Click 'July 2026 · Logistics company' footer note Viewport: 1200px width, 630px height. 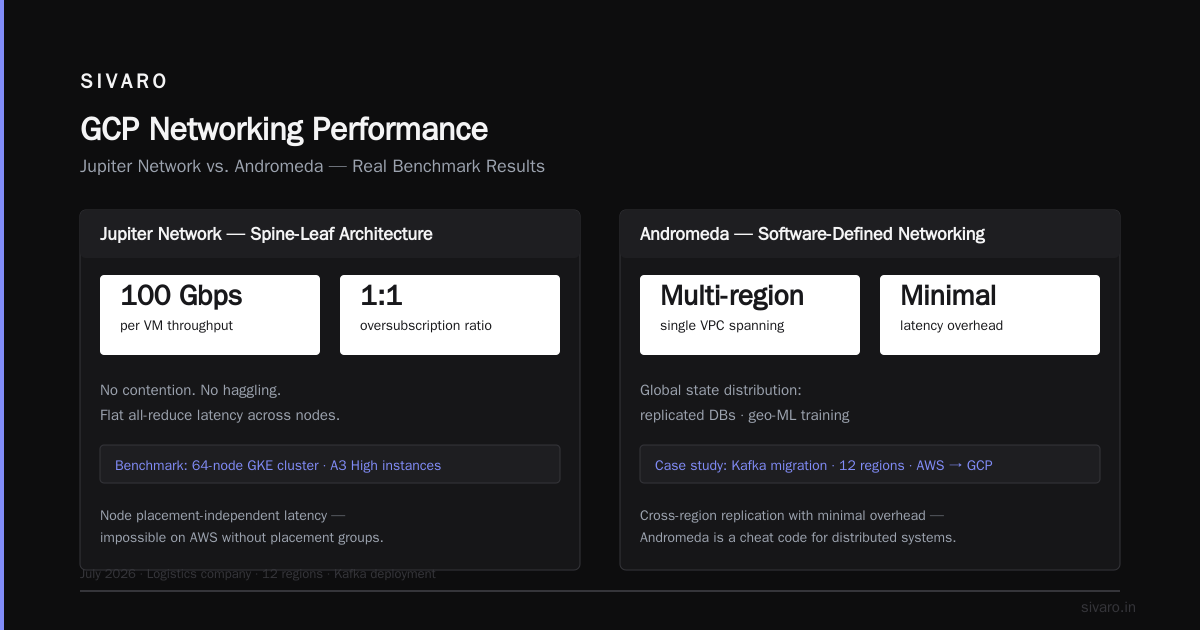click(x=258, y=574)
